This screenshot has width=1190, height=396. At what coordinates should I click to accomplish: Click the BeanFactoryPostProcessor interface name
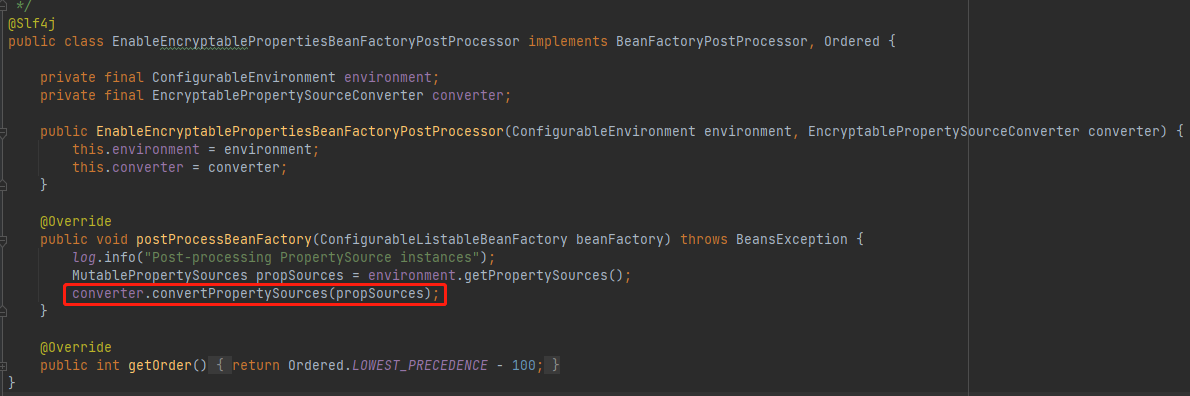(712, 42)
